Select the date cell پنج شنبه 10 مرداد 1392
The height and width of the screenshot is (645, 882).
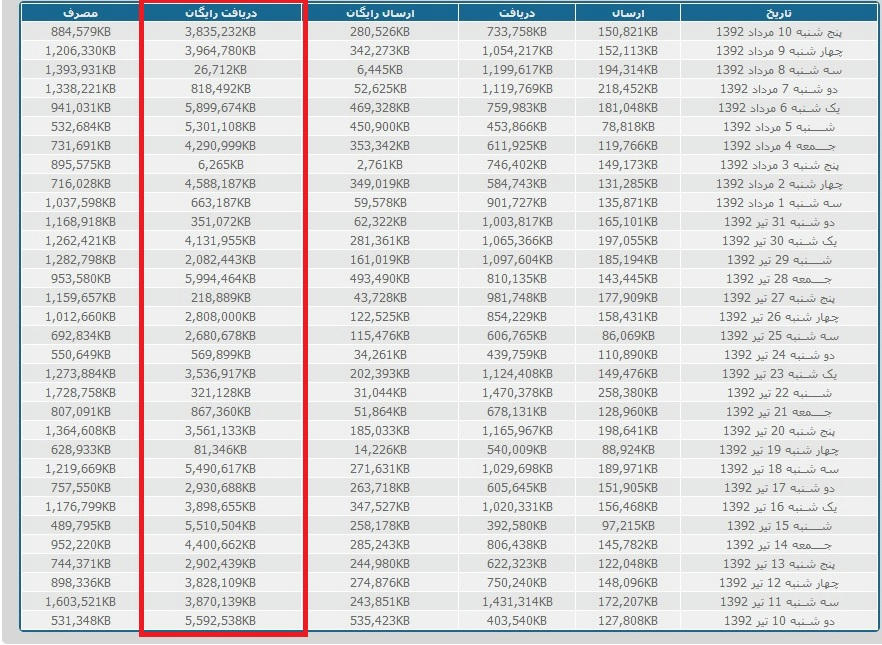(778, 31)
